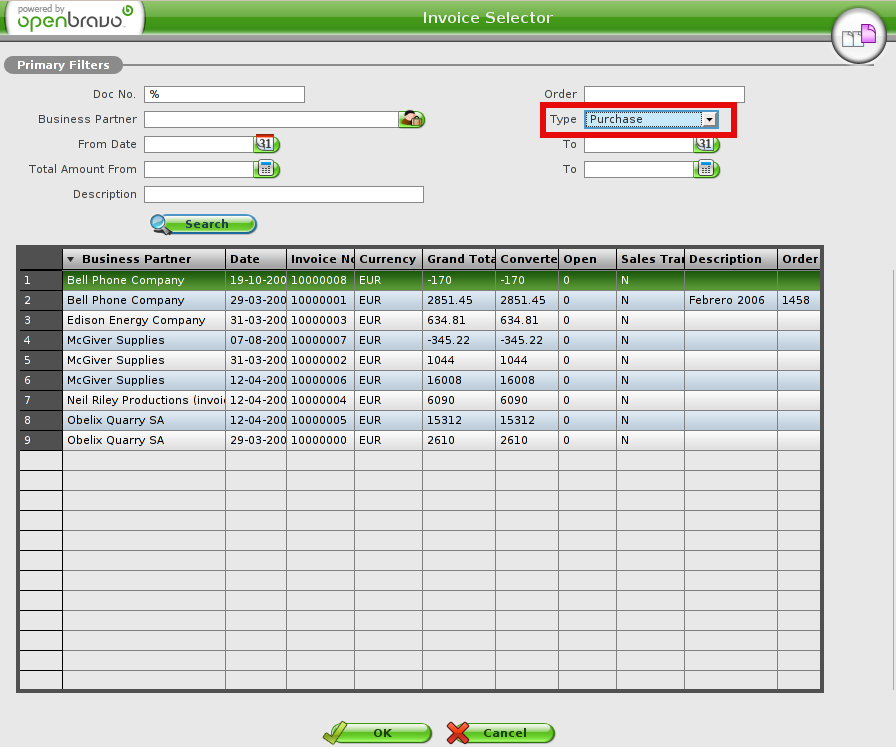Sort by the Business Partner column header

[136, 259]
